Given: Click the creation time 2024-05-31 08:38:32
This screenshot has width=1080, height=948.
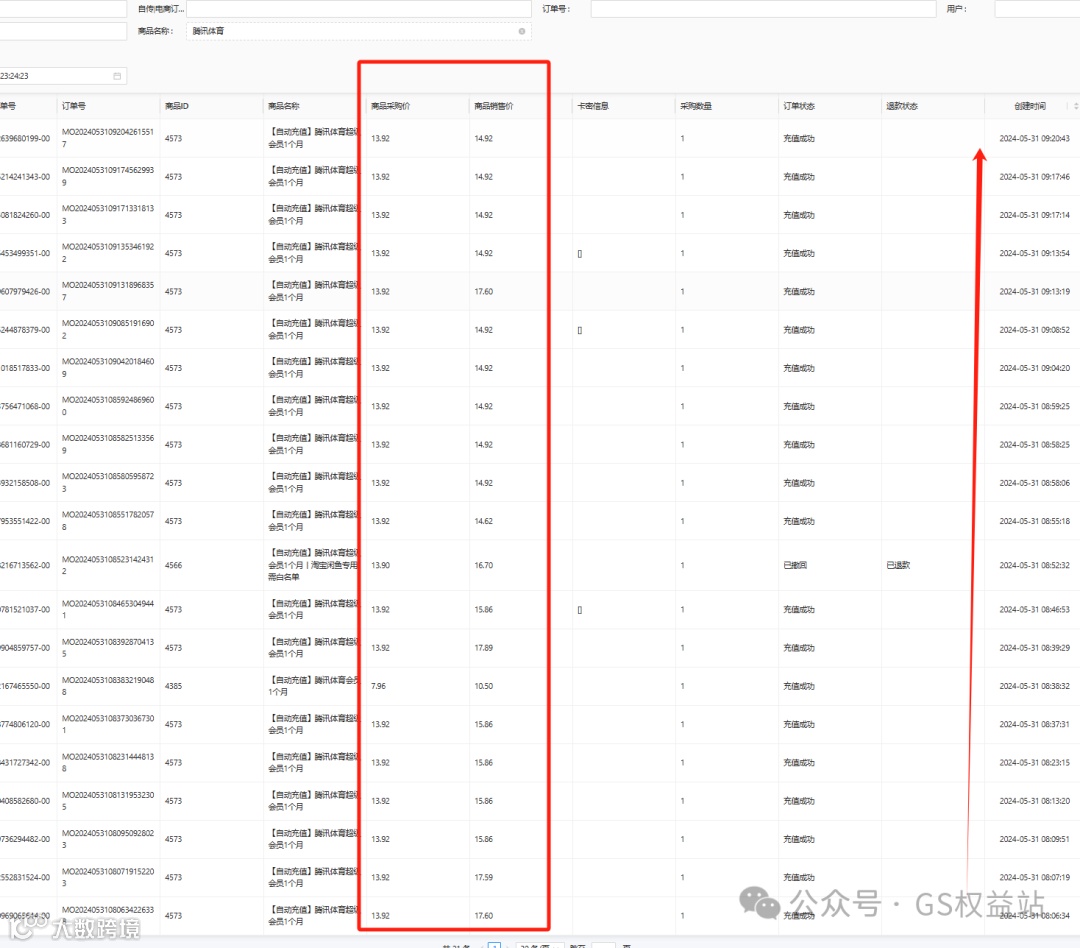Looking at the screenshot, I should [x=1035, y=686].
